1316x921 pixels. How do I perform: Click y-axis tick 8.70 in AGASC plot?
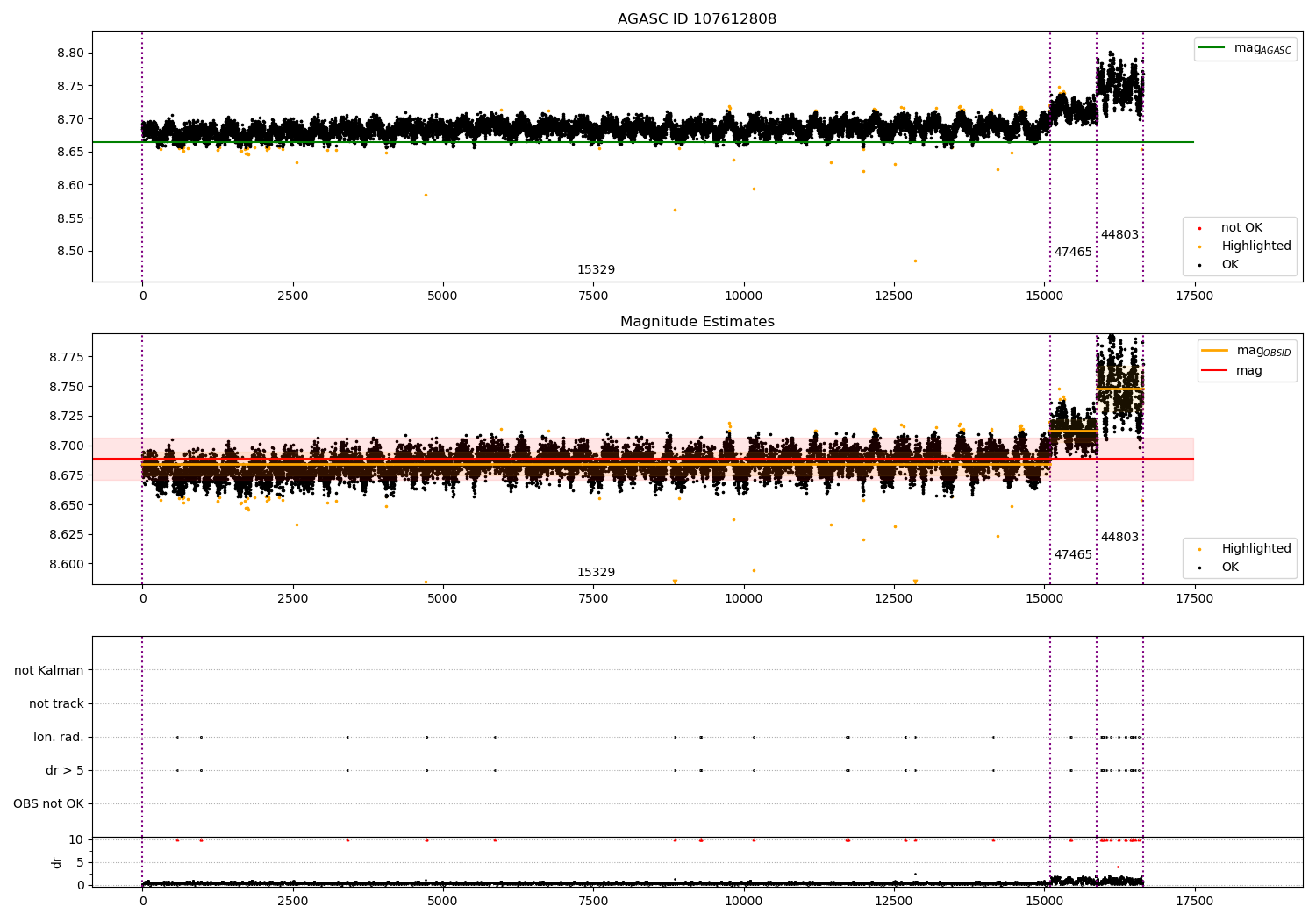coord(71,119)
